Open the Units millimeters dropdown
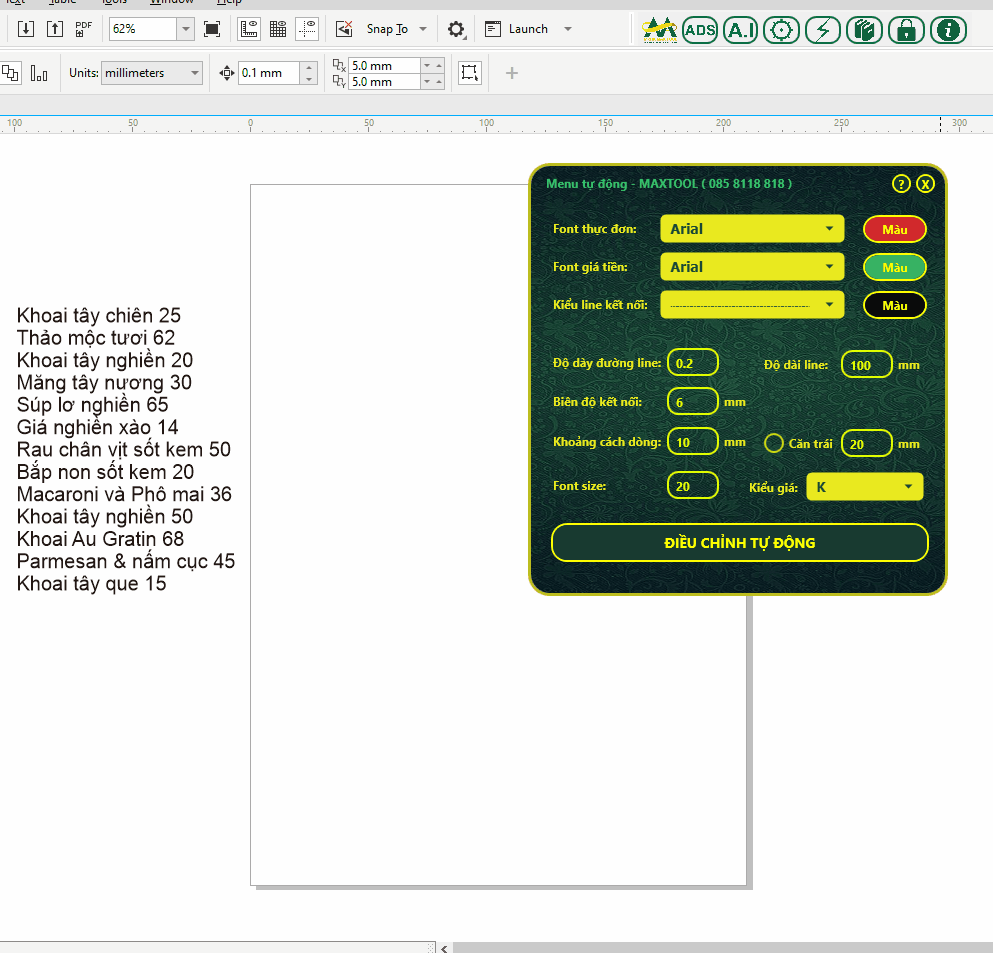Viewport: 993px width, 953px height. pyautogui.click(x=150, y=73)
